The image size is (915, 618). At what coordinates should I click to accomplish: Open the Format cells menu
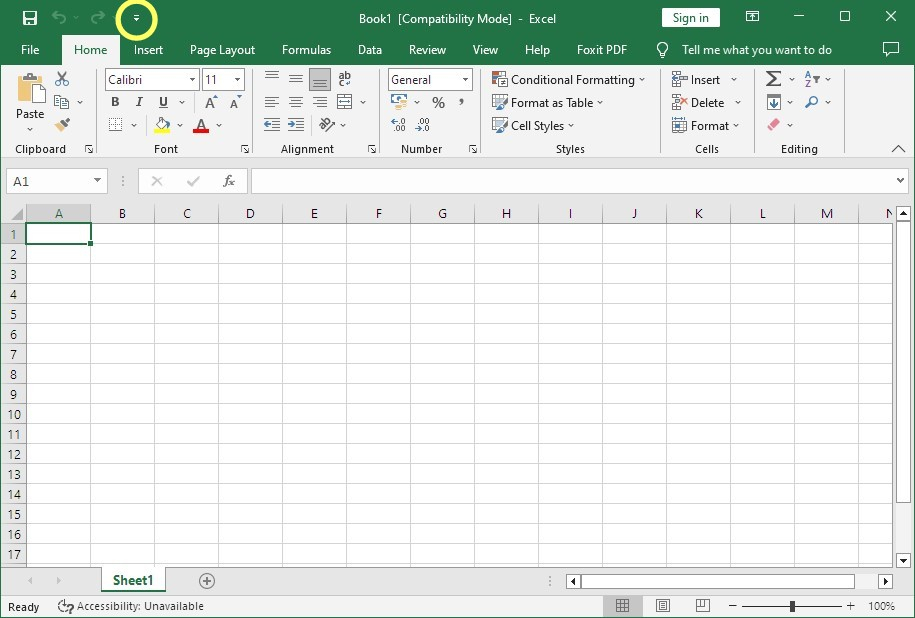[706, 125]
